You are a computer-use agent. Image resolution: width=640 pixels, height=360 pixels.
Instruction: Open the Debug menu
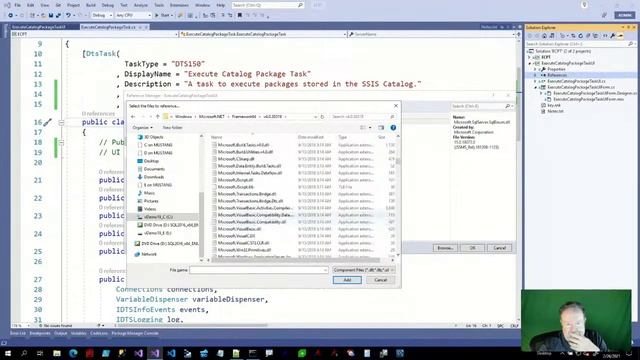click(107, 5)
